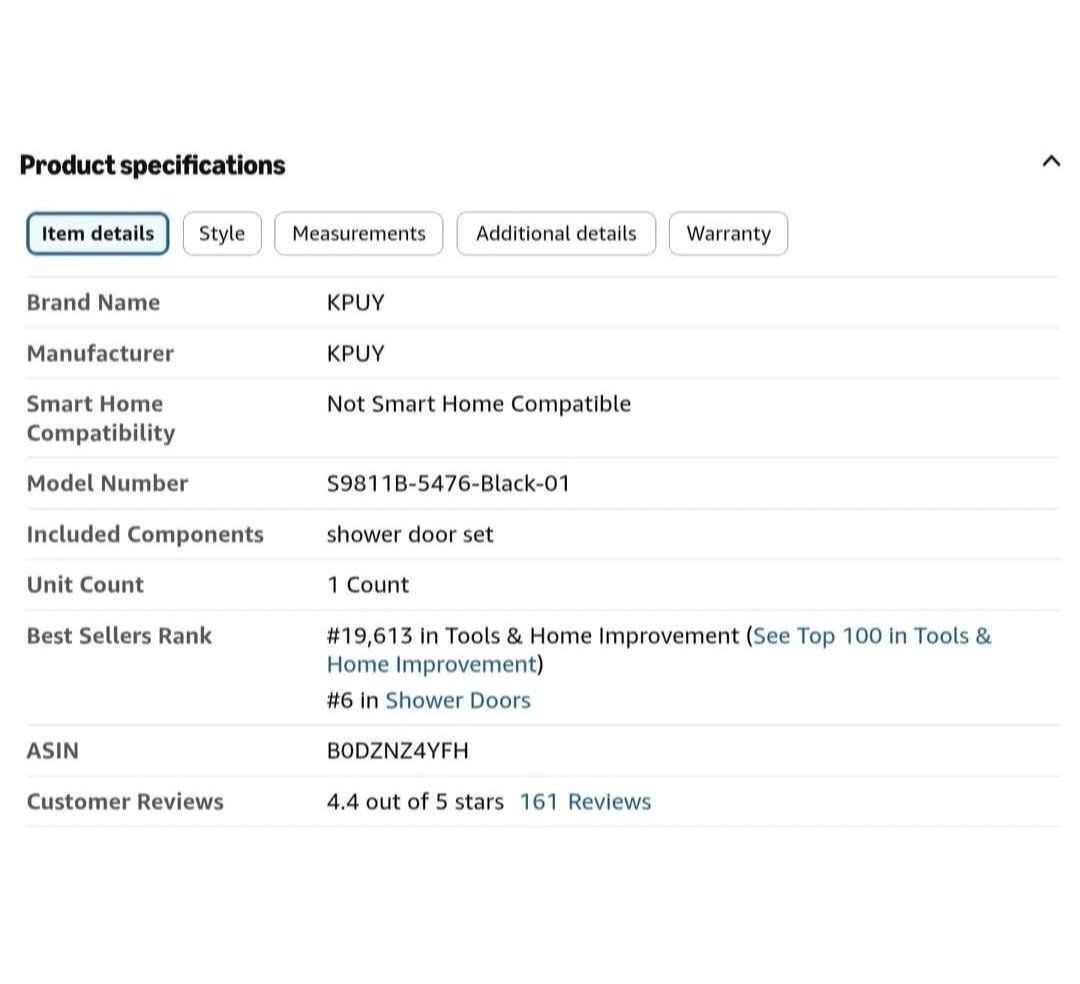The image size is (1080, 984).
Task: Show the Additional details tab
Action: (556, 233)
